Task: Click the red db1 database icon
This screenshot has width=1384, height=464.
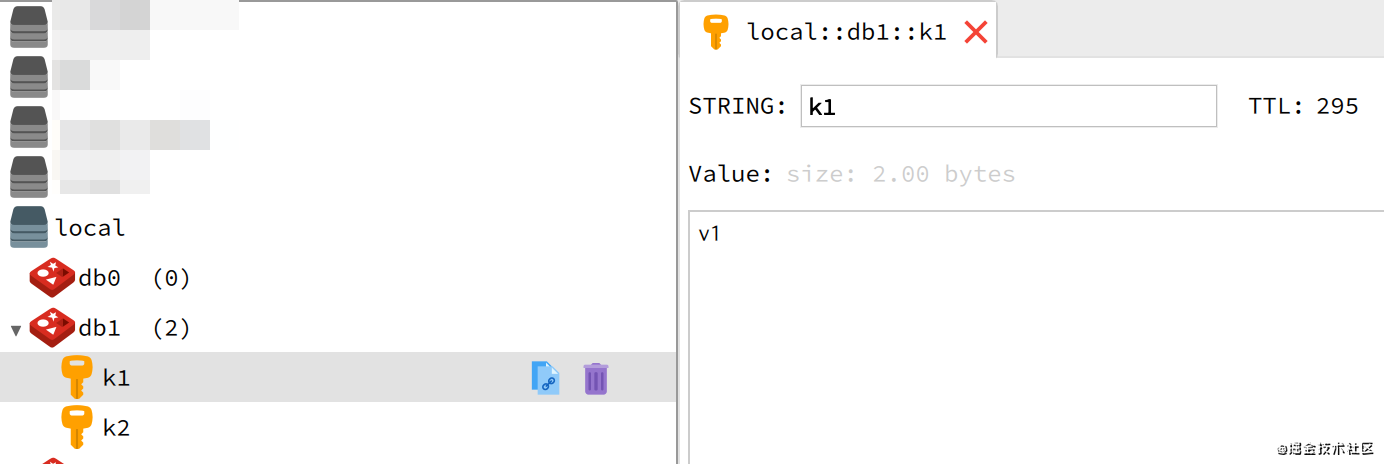Action: click(x=52, y=327)
